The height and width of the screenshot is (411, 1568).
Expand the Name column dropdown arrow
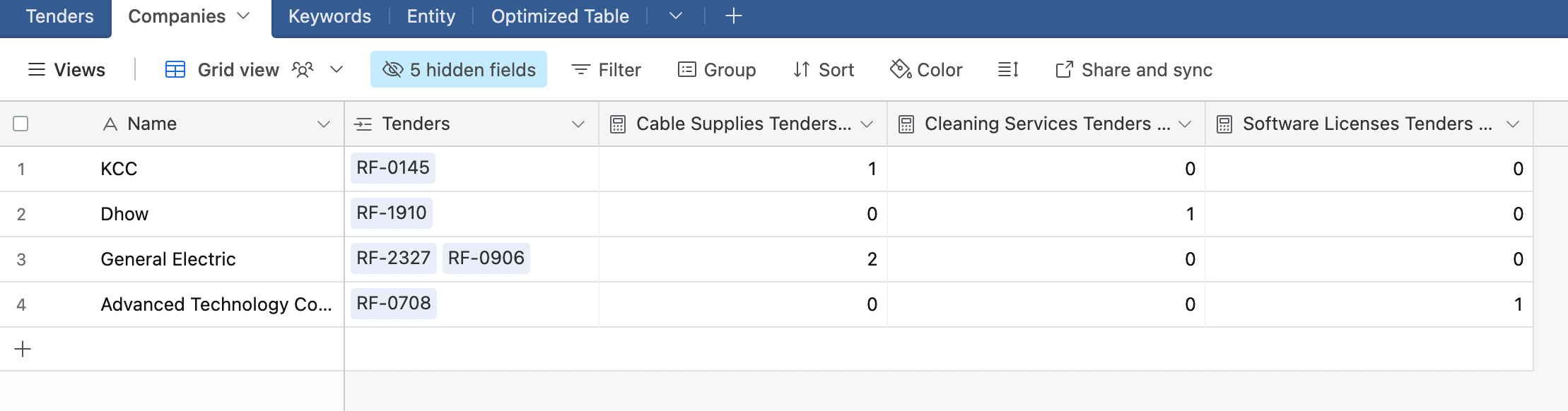click(x=324, y=124)
